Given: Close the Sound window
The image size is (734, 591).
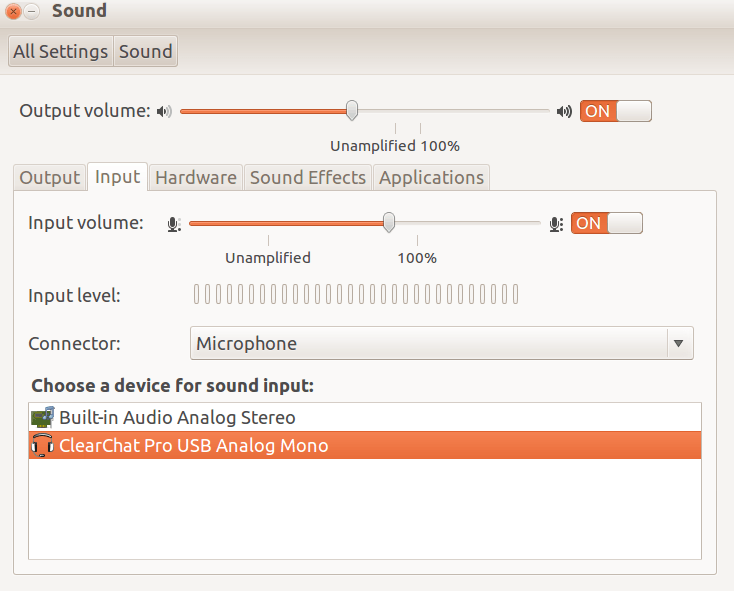Looking at the screenshot, I should click(x=13, y=12).
